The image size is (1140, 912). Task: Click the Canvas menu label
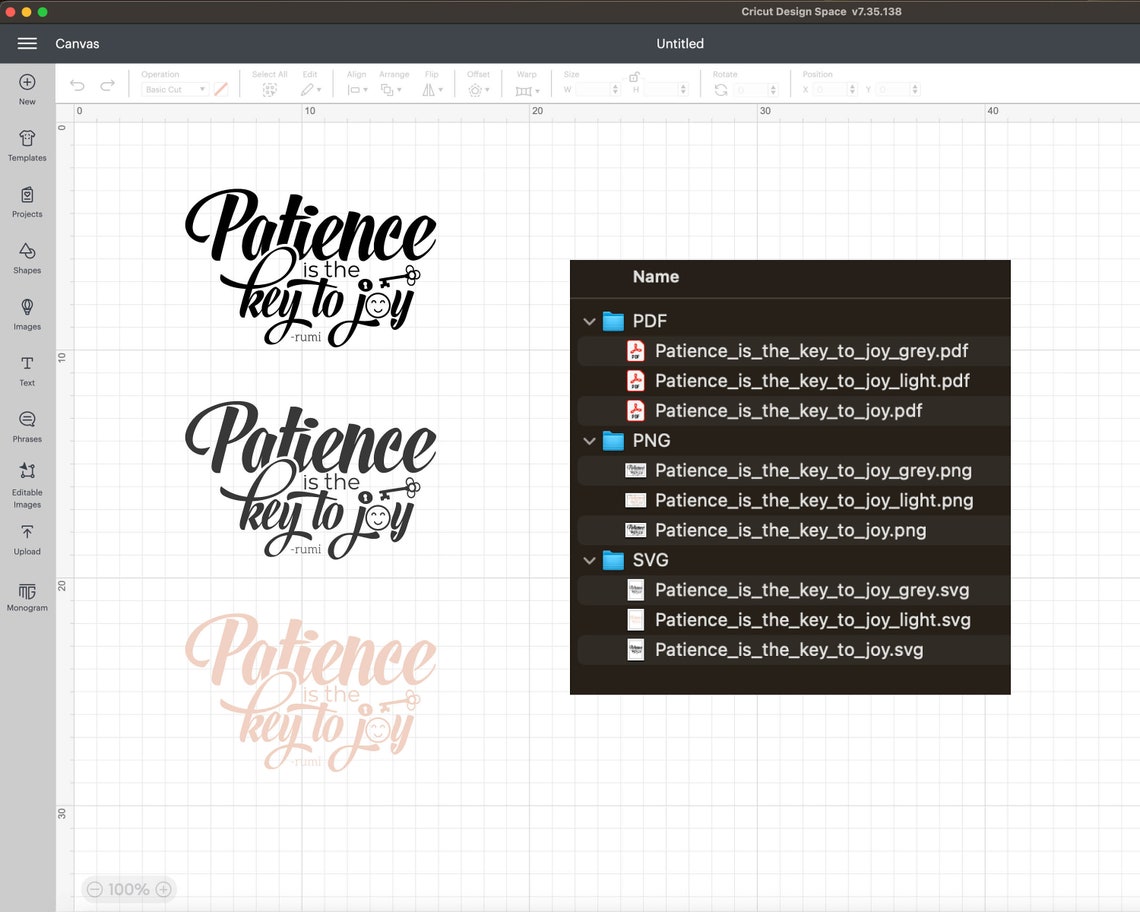tap(77, 43)
